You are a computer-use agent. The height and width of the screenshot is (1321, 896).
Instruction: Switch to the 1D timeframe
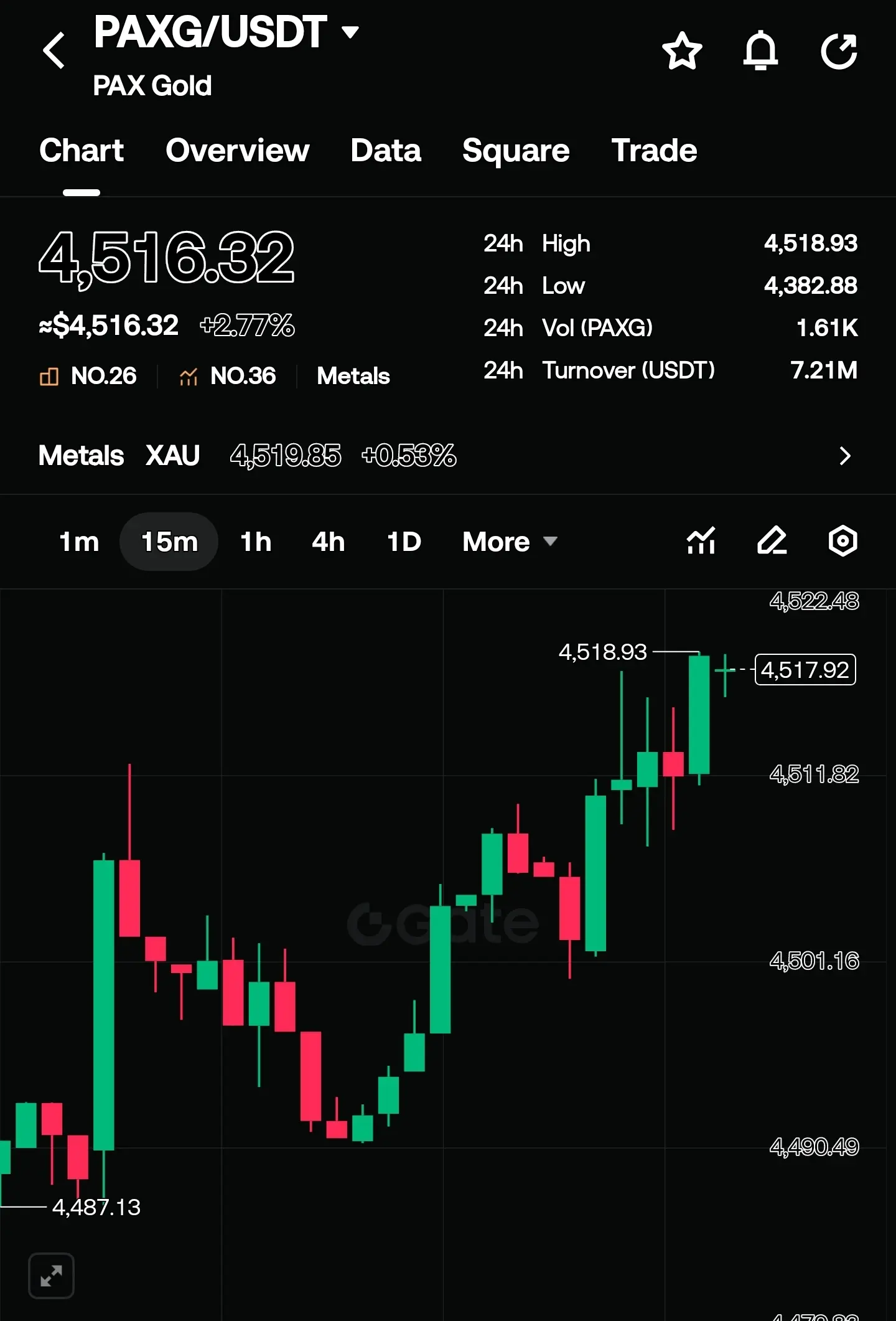click(404, 542)
